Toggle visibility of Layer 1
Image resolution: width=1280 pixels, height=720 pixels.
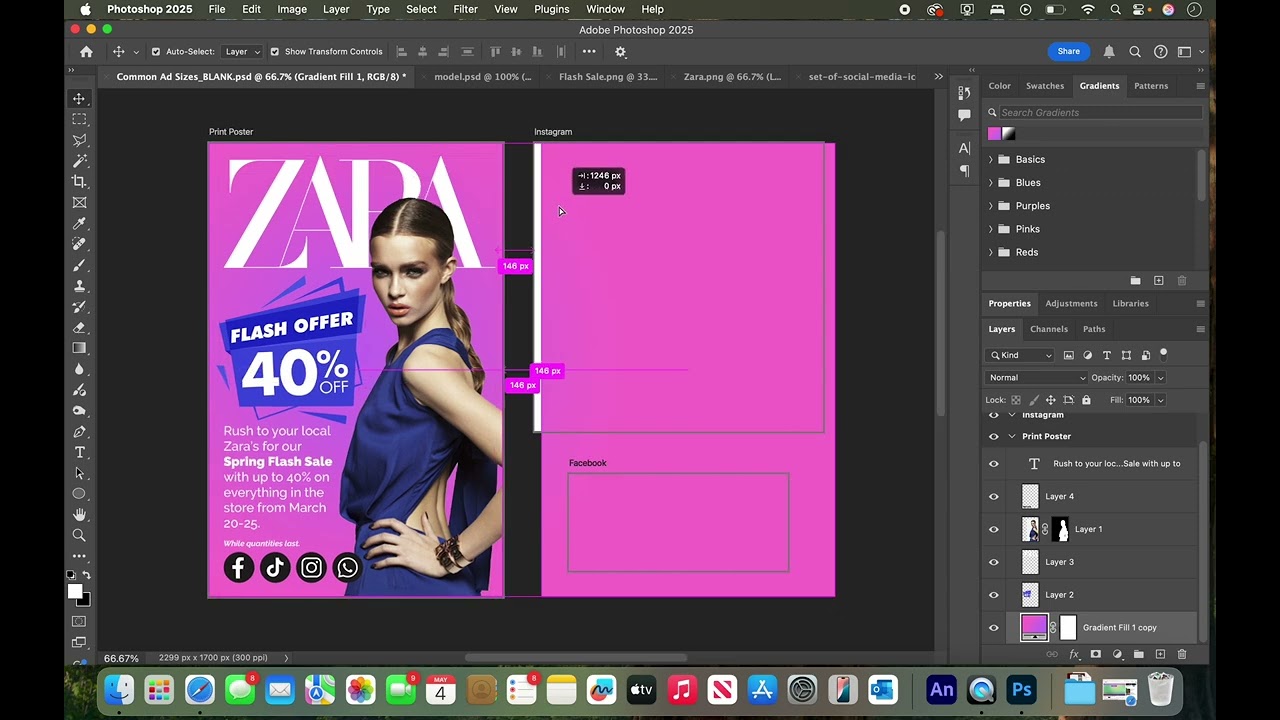tap(994, 529)
